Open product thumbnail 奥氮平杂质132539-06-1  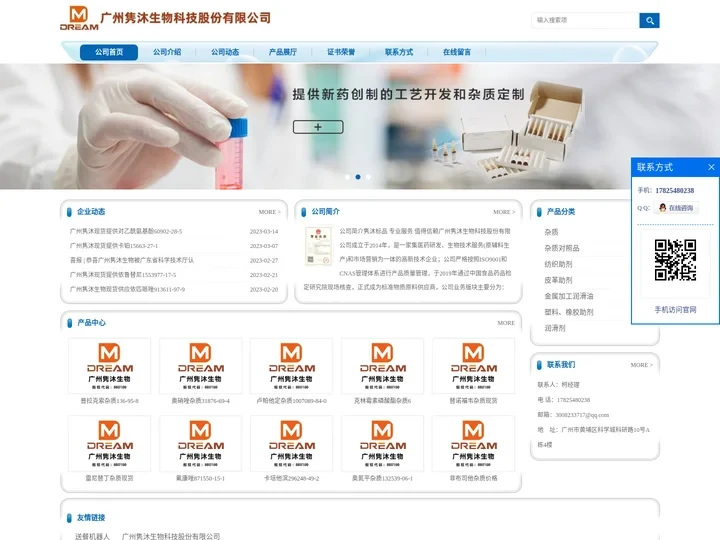[x=382, y=444]
